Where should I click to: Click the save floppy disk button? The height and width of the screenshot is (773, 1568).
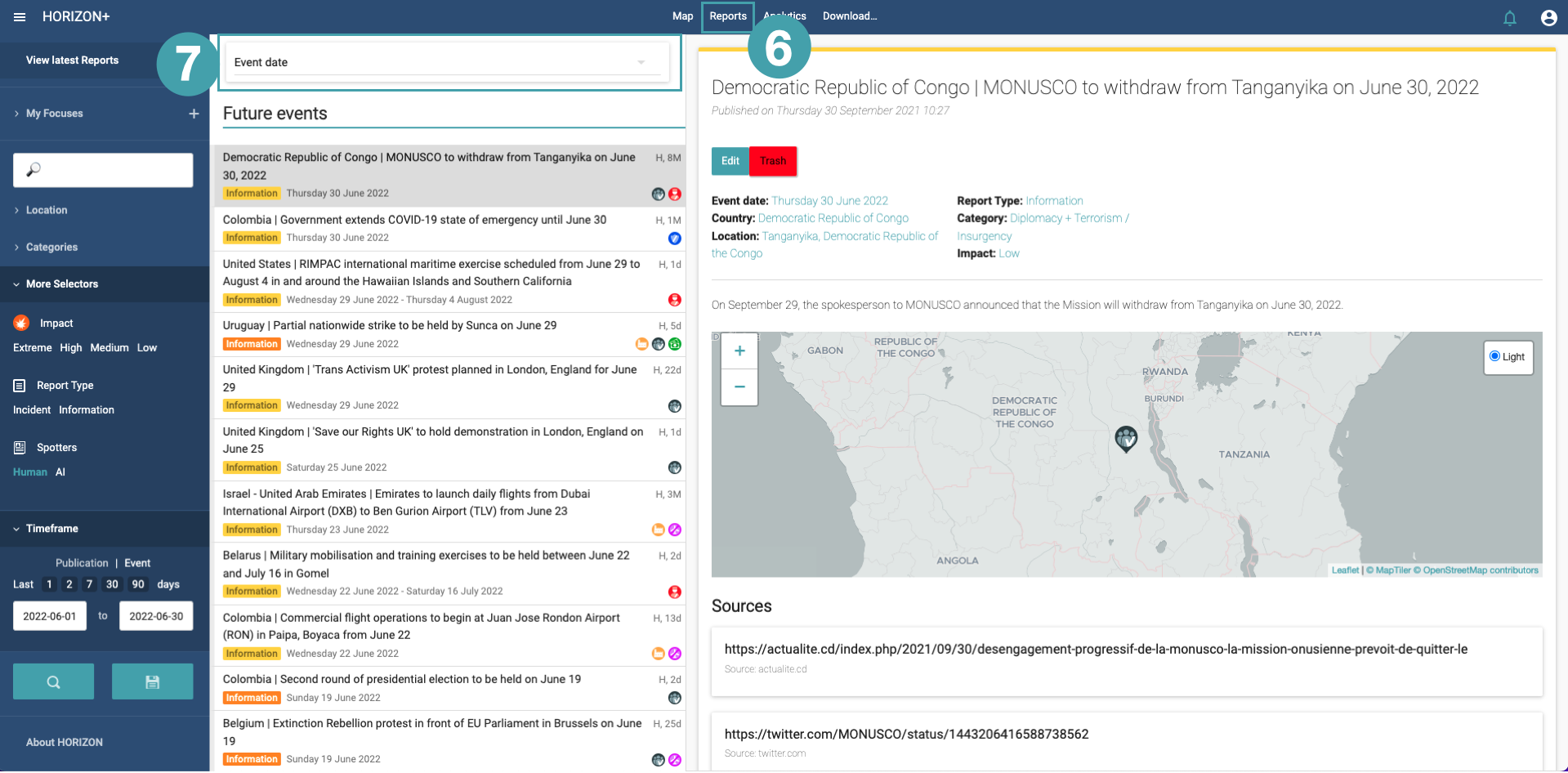(152, 681)
